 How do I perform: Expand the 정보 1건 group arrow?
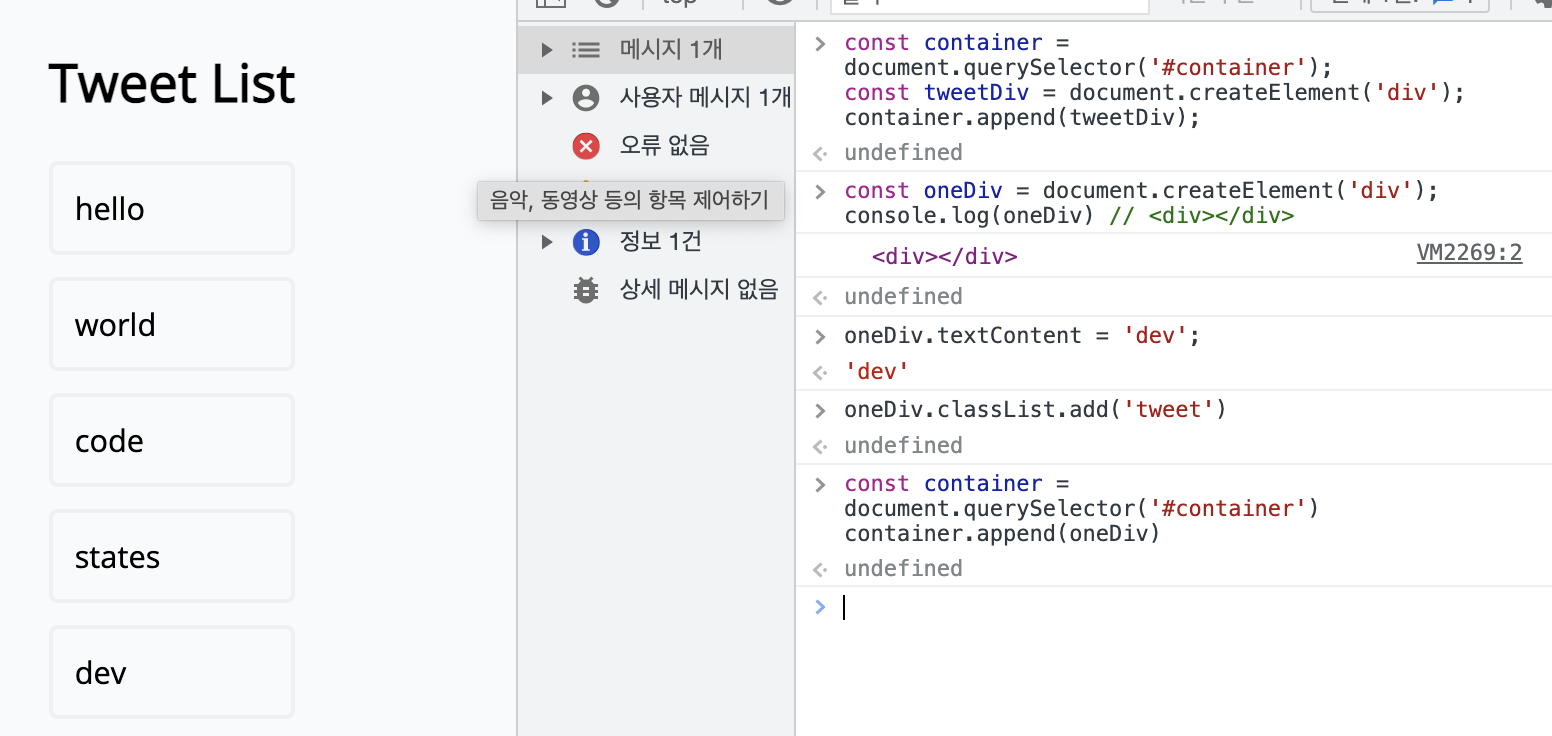[x=546, y=242]
